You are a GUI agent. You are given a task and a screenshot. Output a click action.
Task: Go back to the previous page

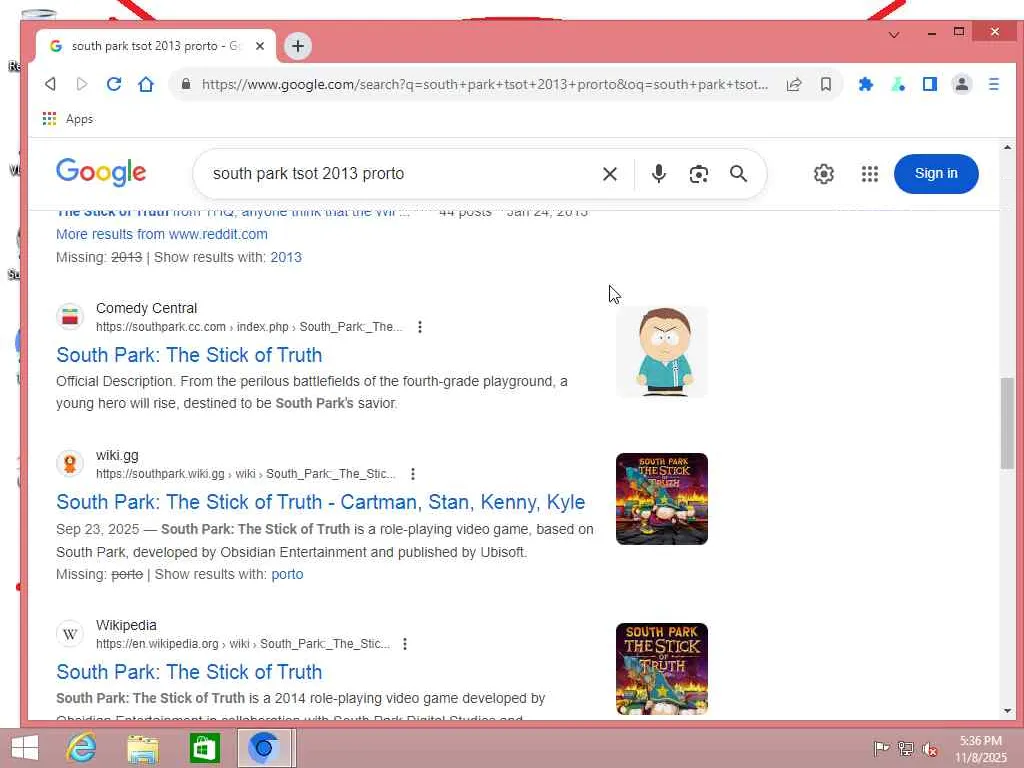click(50, 84)
